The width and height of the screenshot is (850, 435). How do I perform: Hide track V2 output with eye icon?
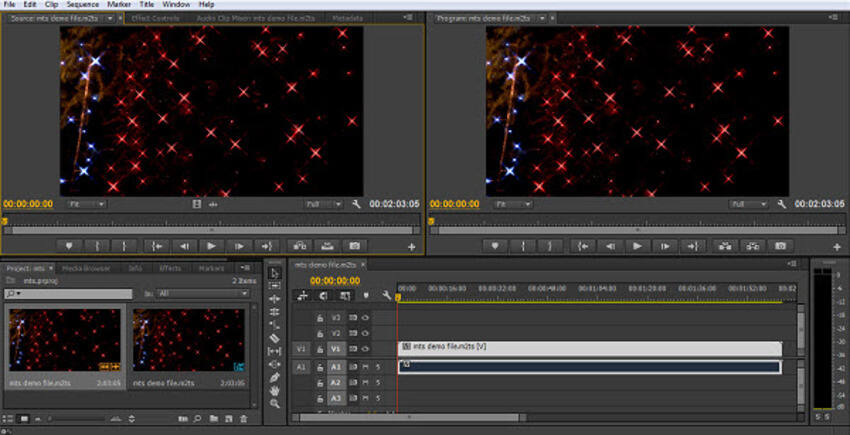365,333
